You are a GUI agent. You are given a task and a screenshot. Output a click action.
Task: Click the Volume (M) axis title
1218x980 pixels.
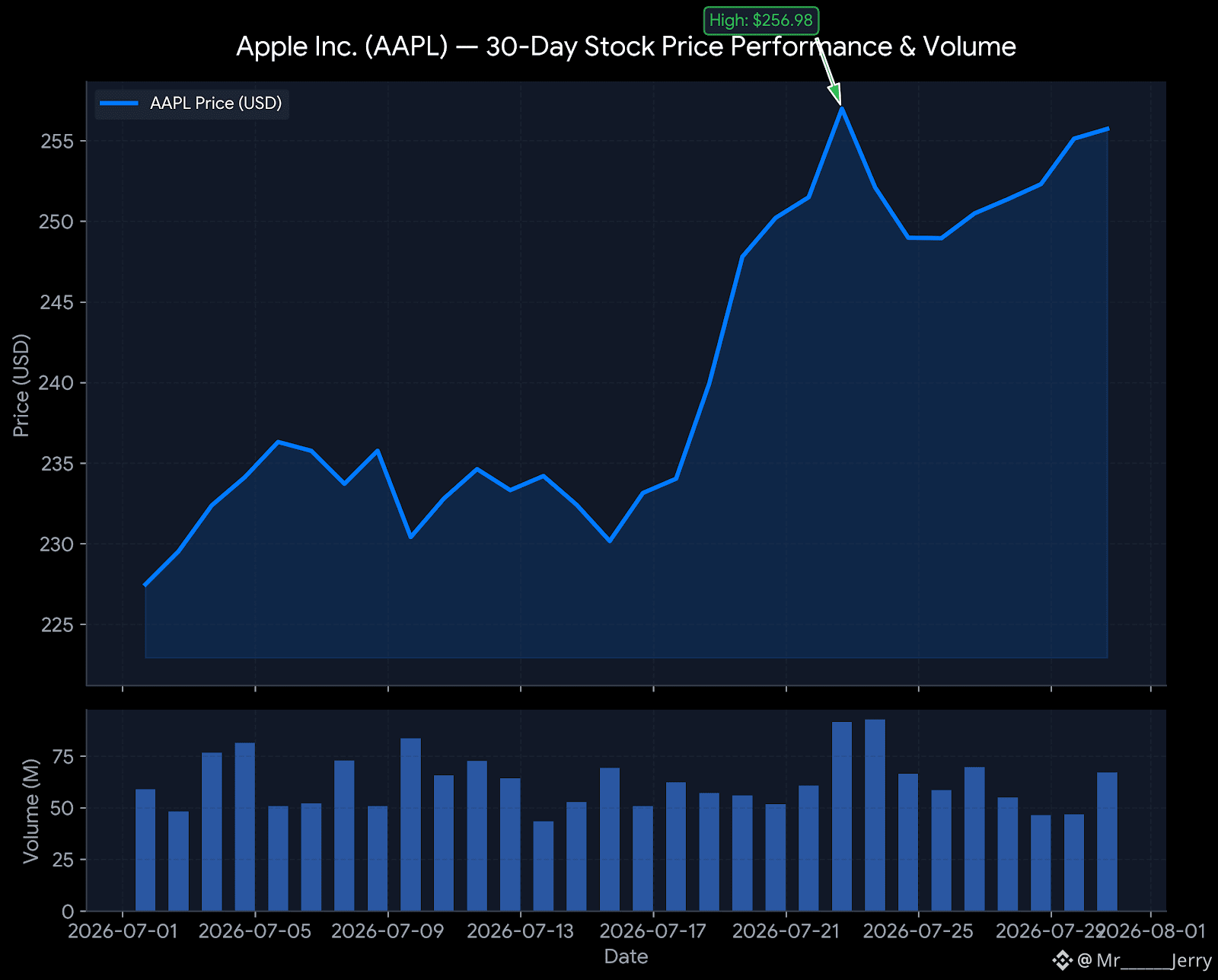(x=31, y=811)
